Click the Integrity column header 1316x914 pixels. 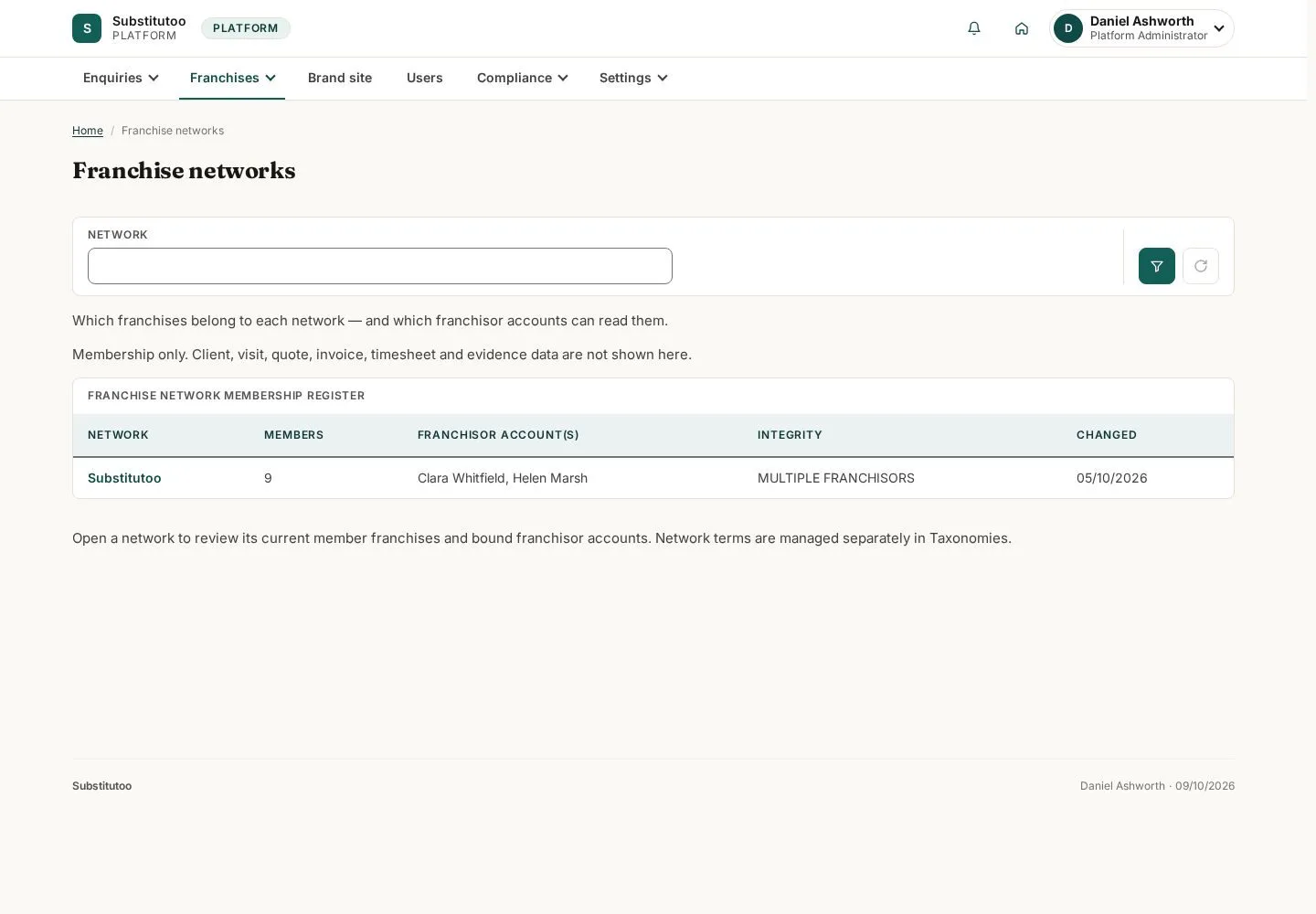pyautogui.click(x=790, y=435)
